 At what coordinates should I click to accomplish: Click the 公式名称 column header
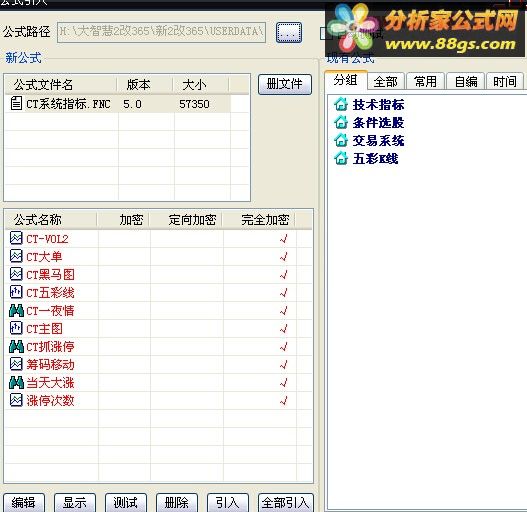(x=51, y=220)
